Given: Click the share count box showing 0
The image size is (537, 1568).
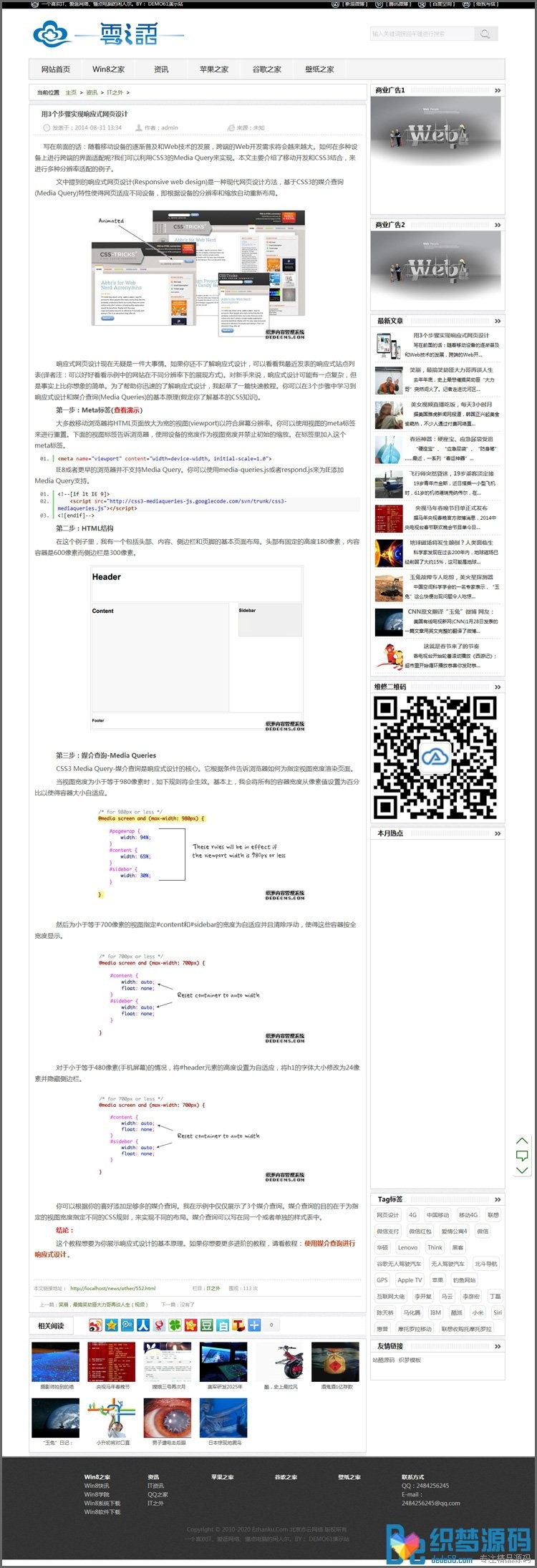Looking at the screenshot, I should [271, 1325].
